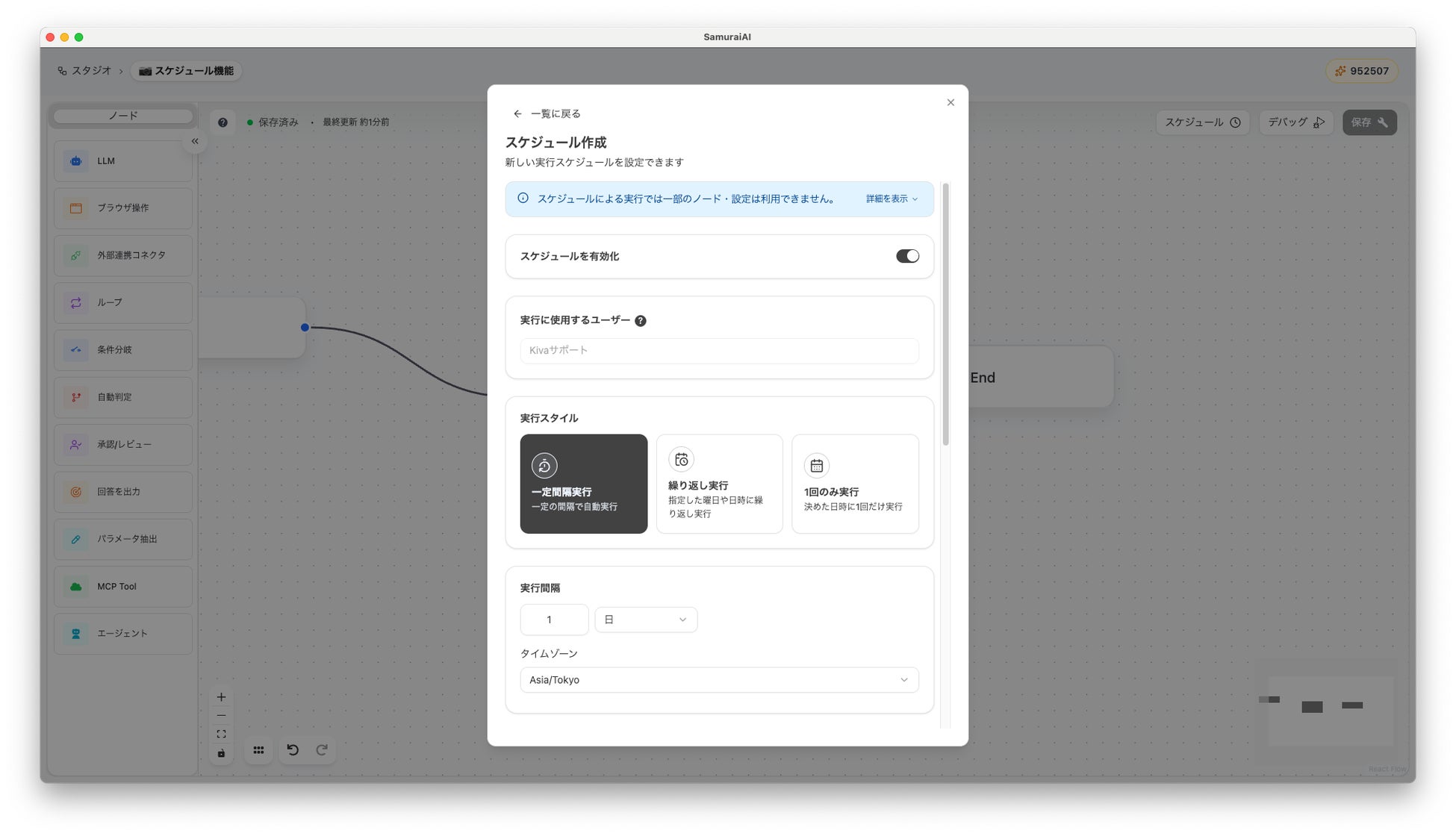This screenshot has width=1456, height=836.
Task: Click the undo icon on canvas toolbar
Action: point(293,750)
